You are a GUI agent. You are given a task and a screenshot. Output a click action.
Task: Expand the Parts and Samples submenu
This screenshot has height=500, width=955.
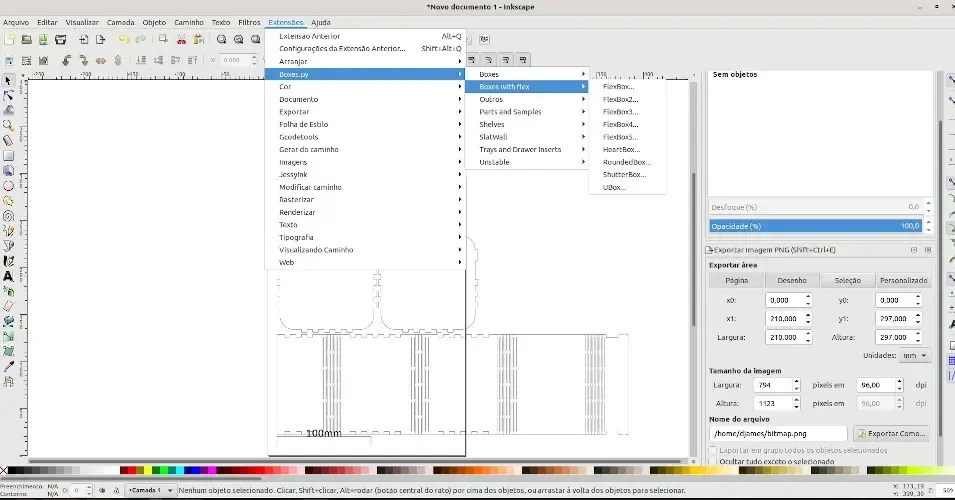pos(527,112)
